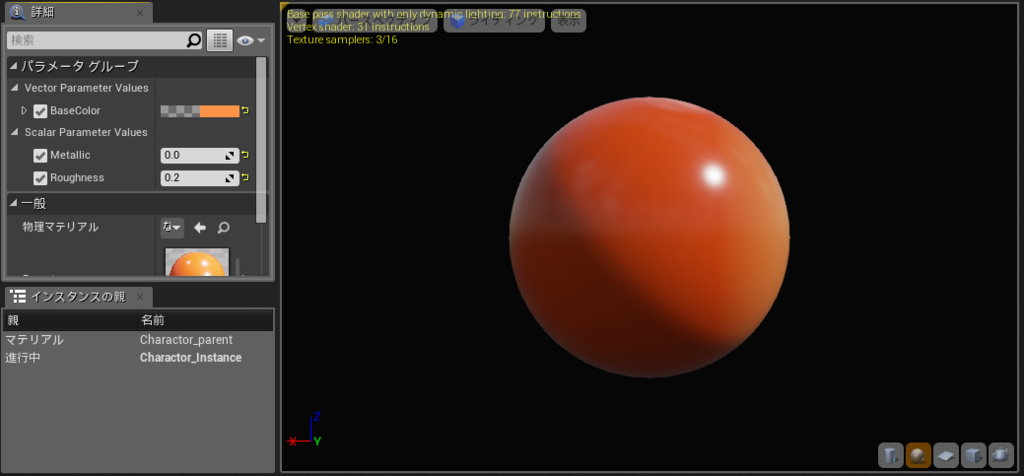
Task: Click the Roughness parameter label
Action: (x=77, y=178)
